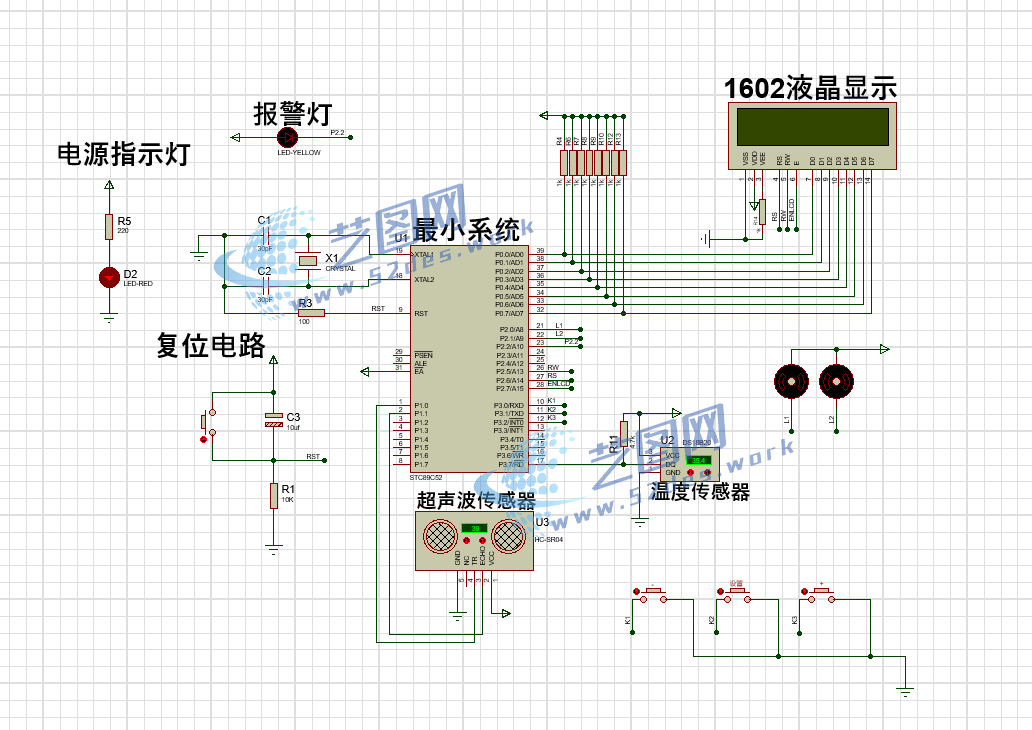This screenshot has width=1032, height=730.
Task: Select the ground symbol left of LCD pins
Action: coord(706,239)
